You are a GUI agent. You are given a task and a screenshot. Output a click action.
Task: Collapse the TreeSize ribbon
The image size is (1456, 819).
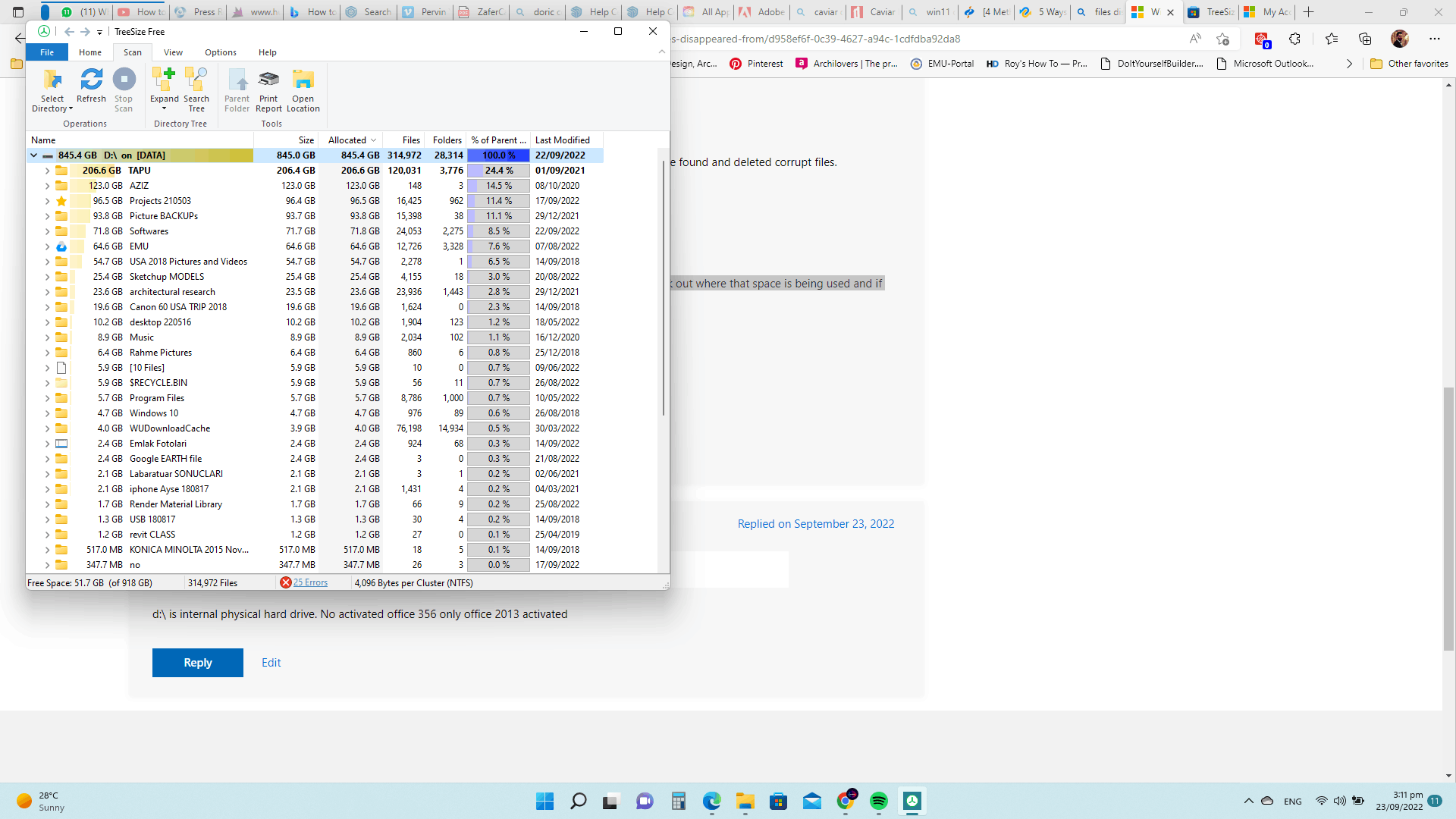[662, 52]
